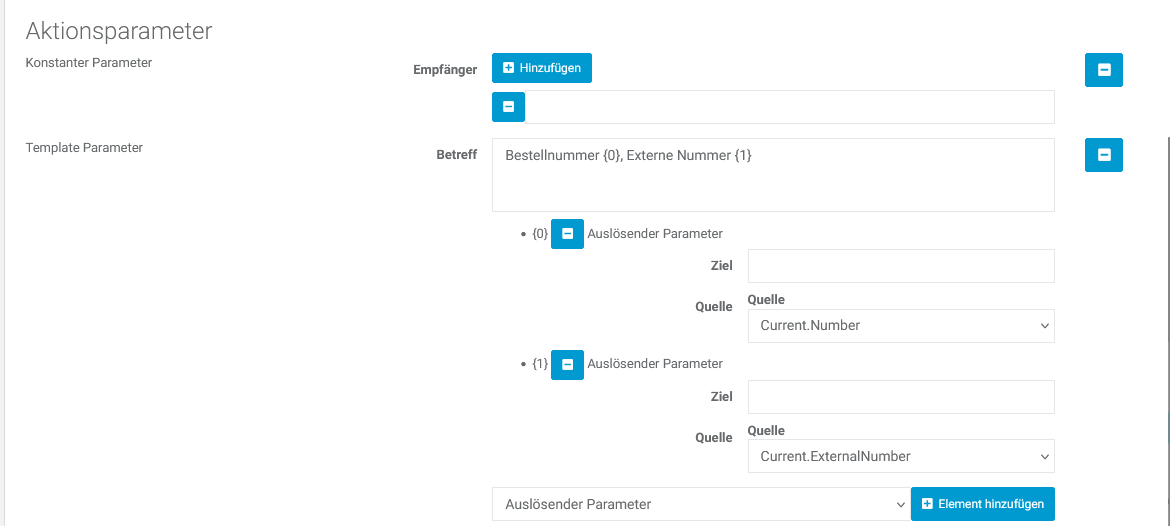This screenshot has height=526, width=1172.
Task: Open the bottom Auslösender Parameter type dropdown
Action: pyautogui.click(x=700, y=504)
